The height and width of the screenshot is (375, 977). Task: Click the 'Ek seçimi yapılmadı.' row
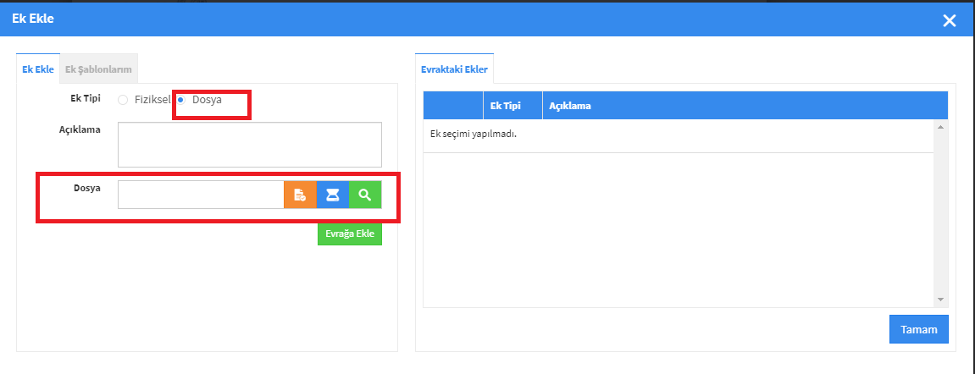679,135
